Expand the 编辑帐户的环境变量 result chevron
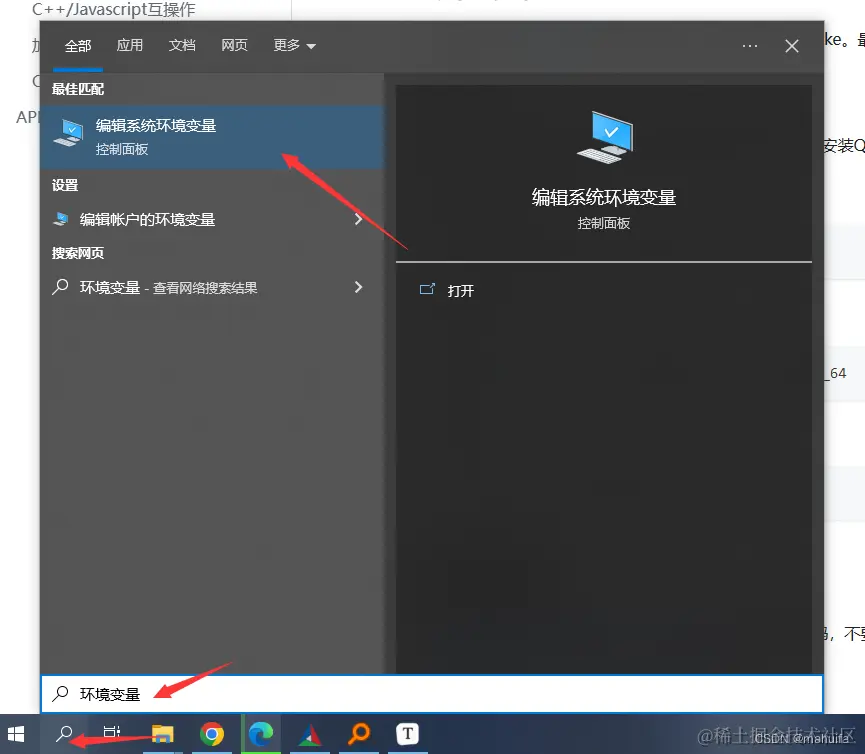This screenshot has height=754, width=865. coord(358,219)
